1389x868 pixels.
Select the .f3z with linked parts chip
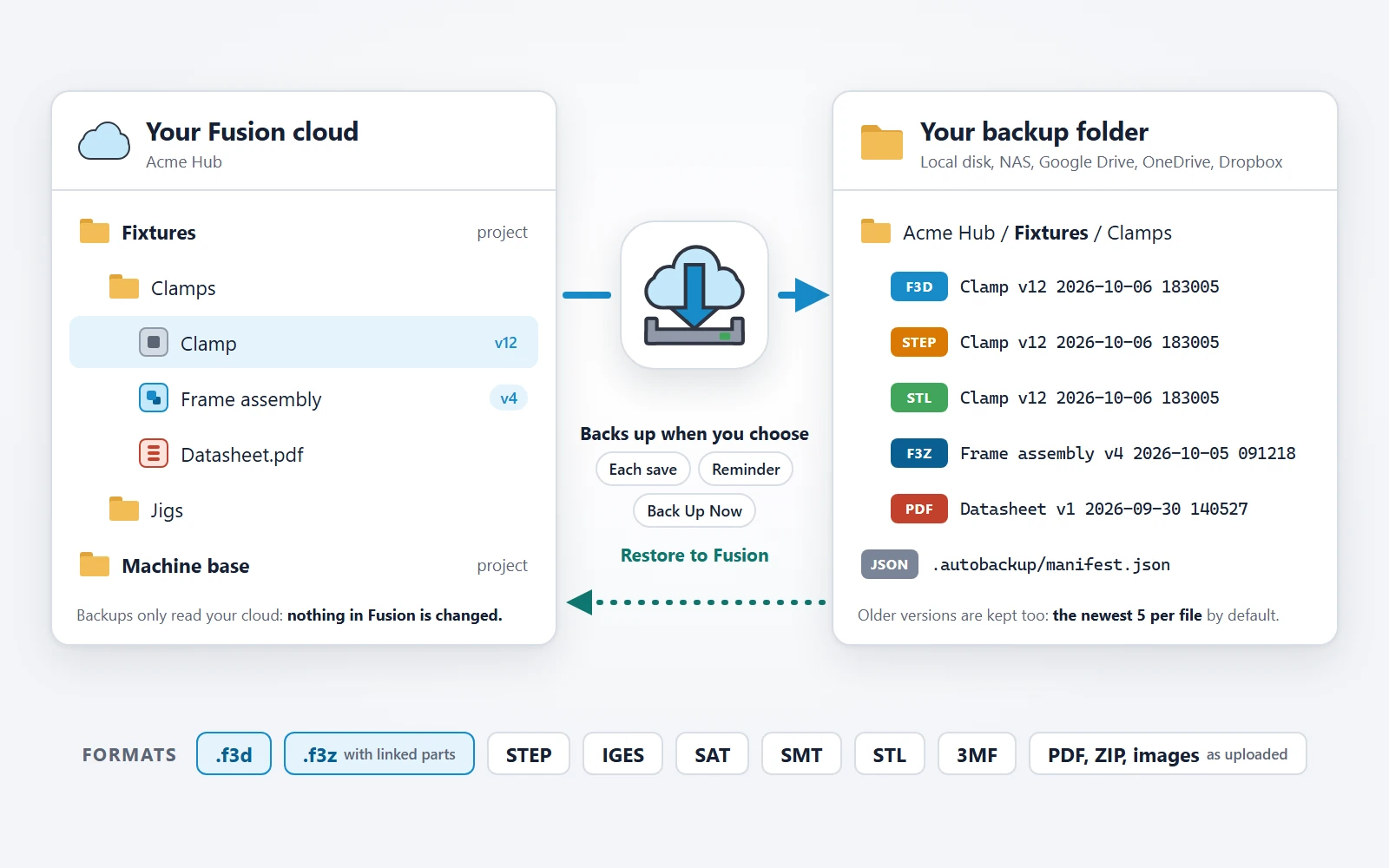coord(379,754)
